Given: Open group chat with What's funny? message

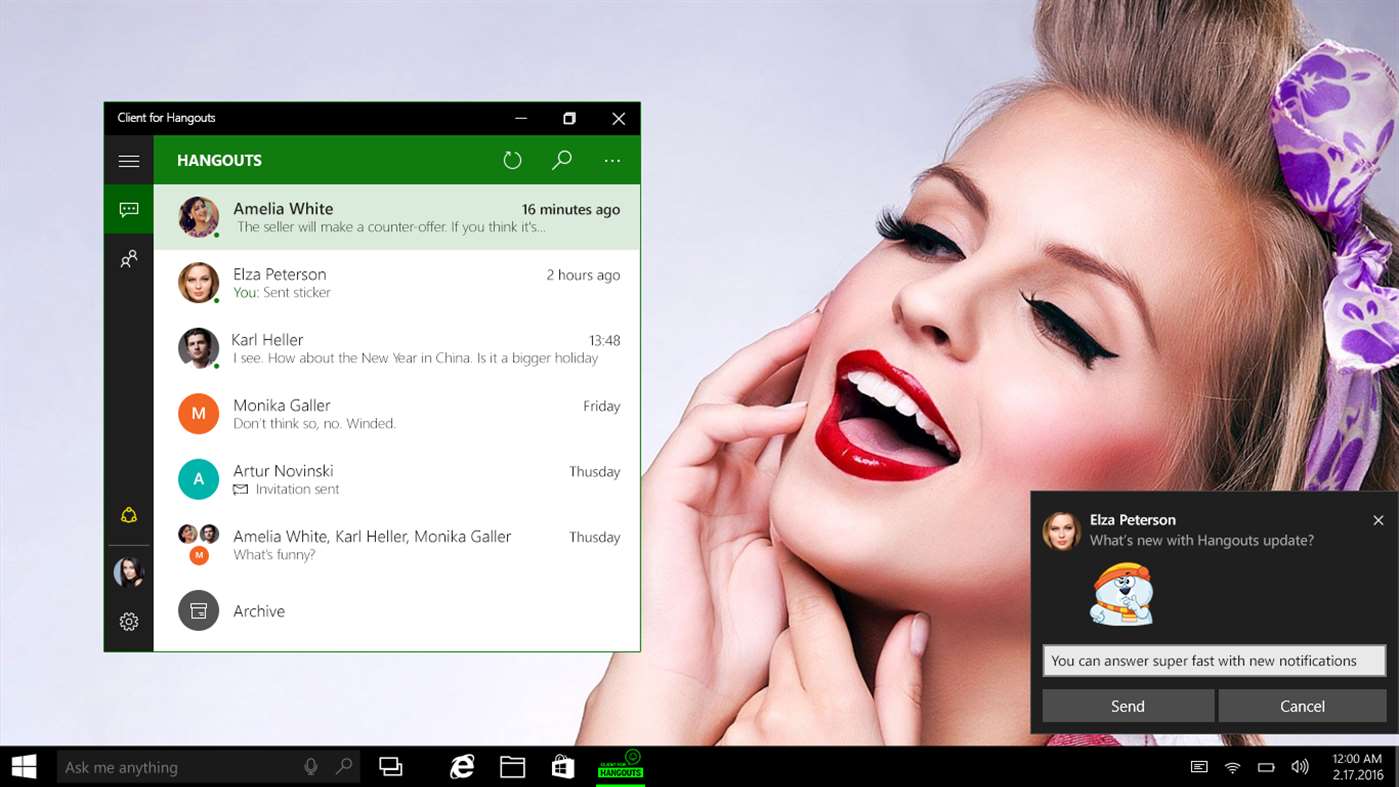Looking at the screenshot, I should pos(397,545).
